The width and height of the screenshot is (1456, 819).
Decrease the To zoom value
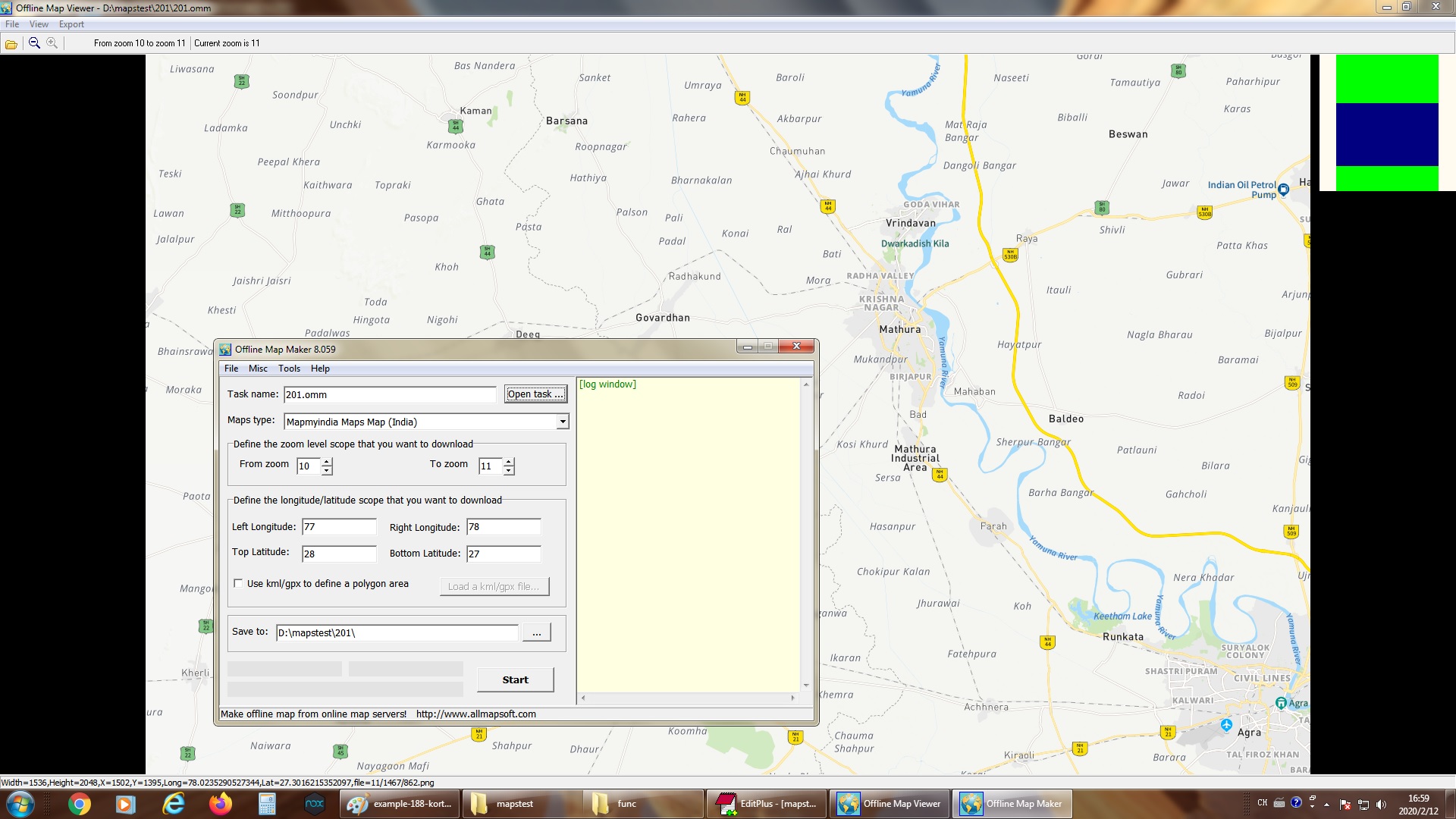pos(509,471)
